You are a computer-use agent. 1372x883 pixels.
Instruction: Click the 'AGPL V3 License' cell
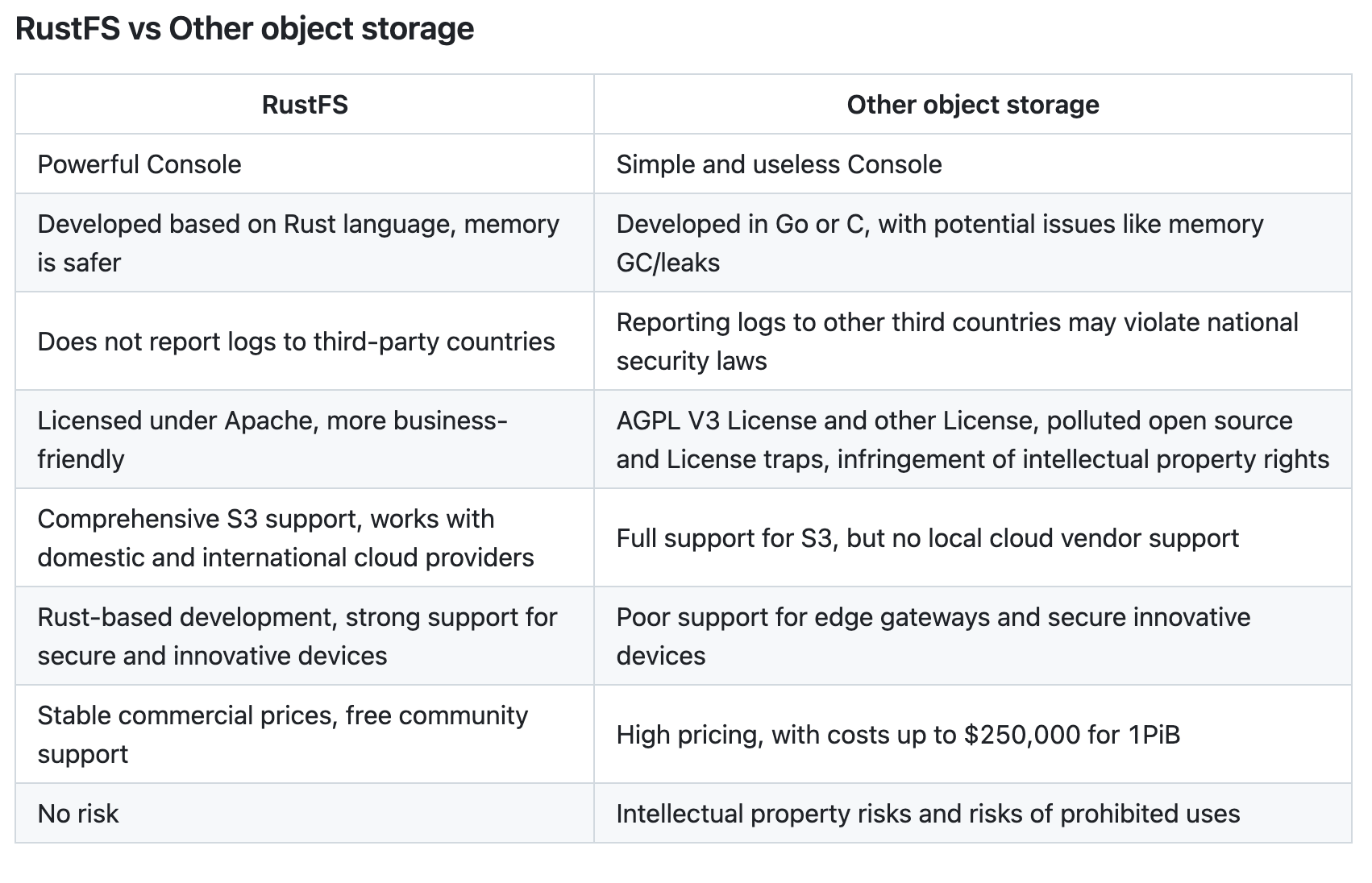[973, 440]
